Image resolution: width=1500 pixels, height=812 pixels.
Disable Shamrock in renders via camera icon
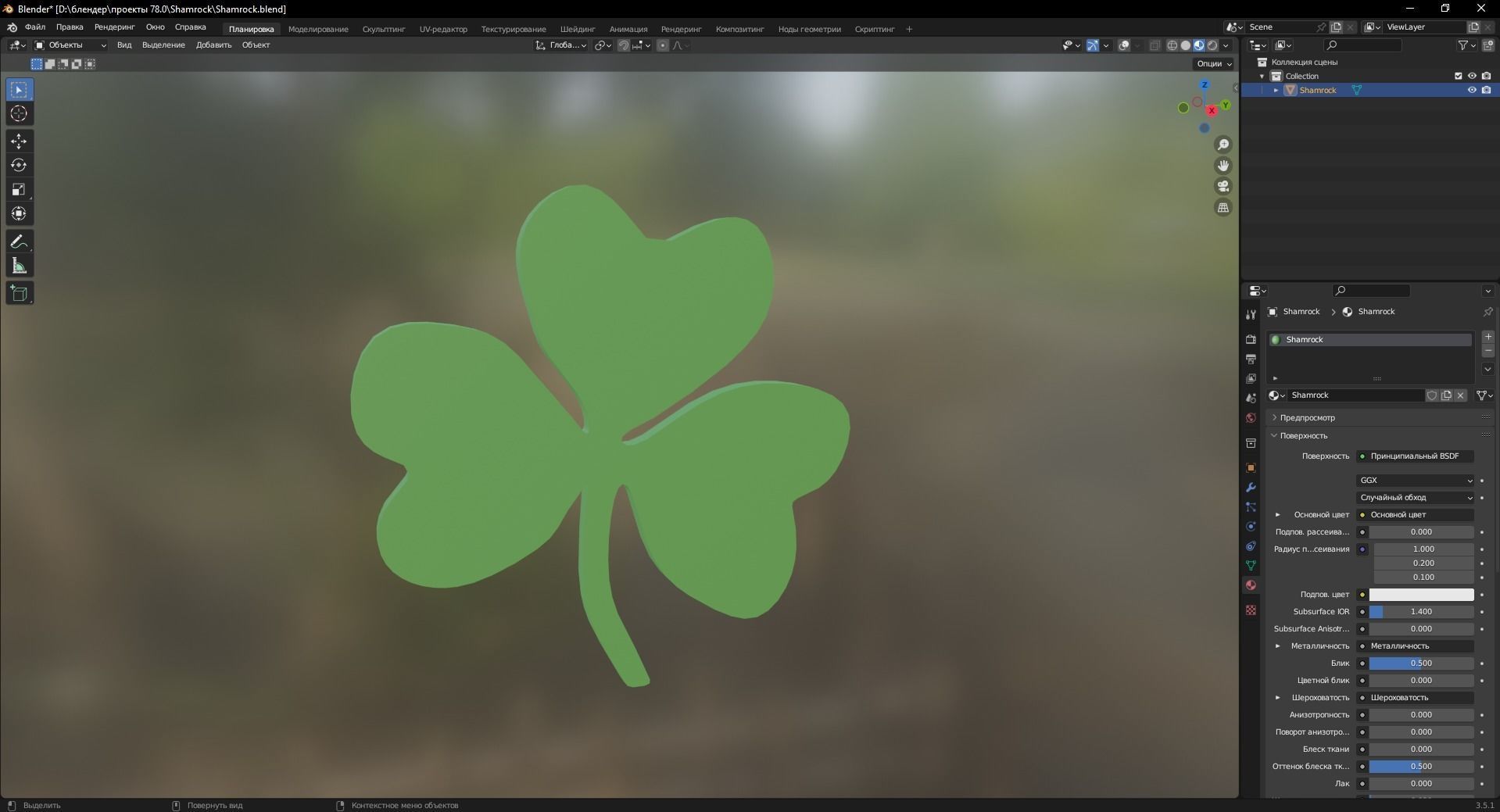(1486, 90)
